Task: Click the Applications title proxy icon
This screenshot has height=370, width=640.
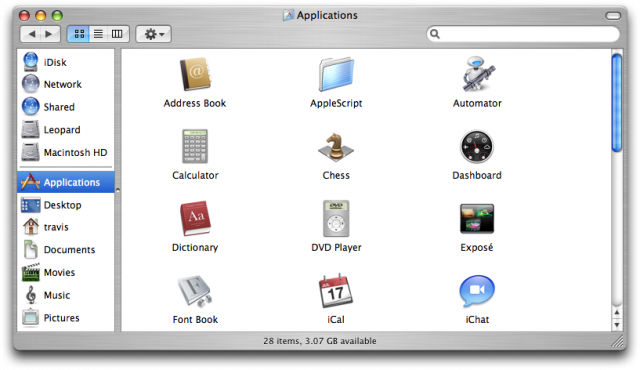Action: (x=289, y=16)
